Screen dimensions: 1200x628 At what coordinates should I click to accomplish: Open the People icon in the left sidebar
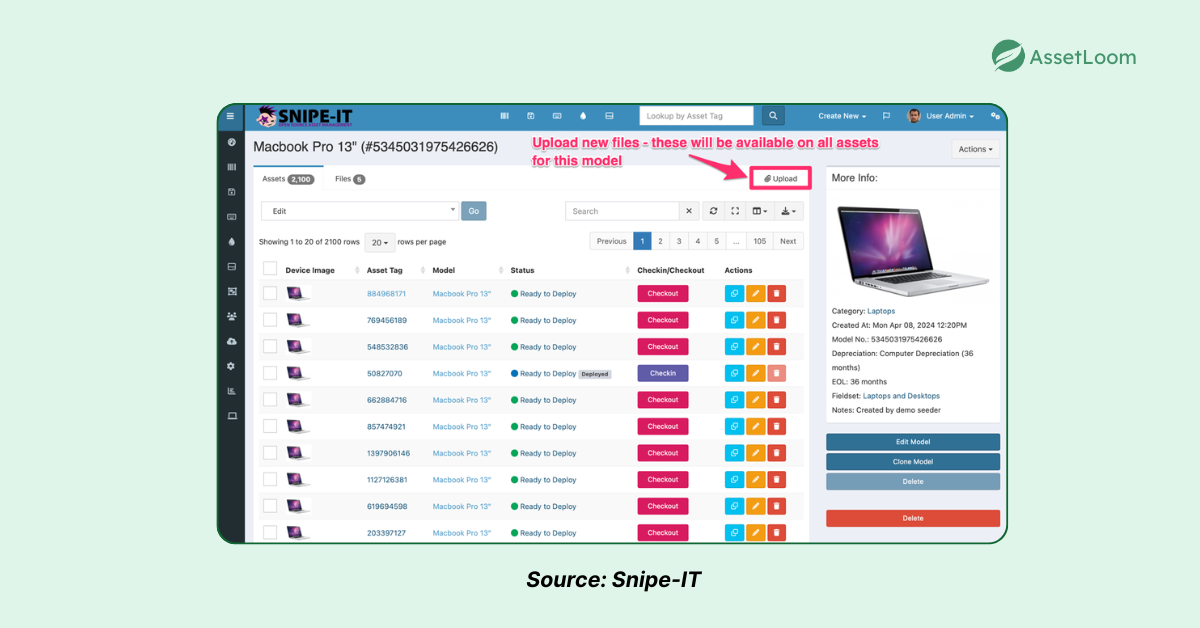(x=231, y=318)
